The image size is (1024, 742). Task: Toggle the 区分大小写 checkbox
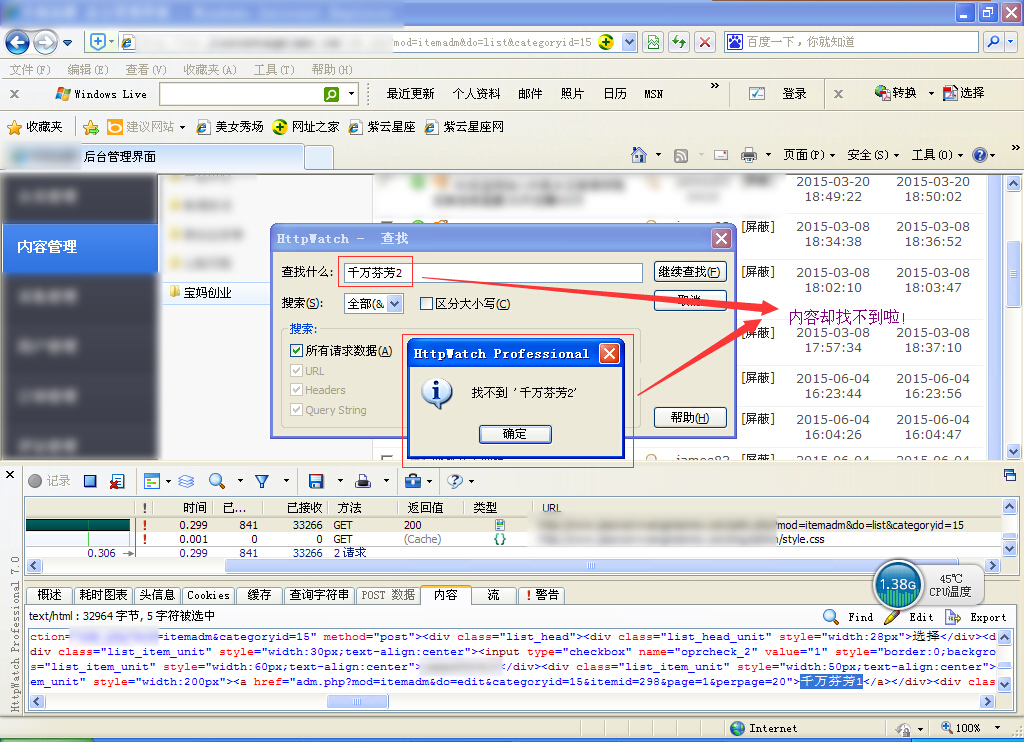[x=426, y=304]
